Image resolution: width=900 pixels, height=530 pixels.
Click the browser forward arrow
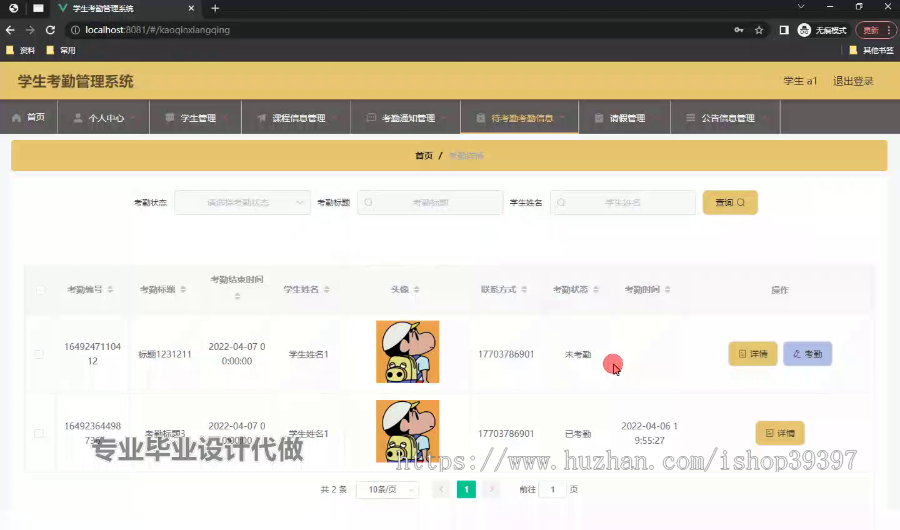[30, 30]
